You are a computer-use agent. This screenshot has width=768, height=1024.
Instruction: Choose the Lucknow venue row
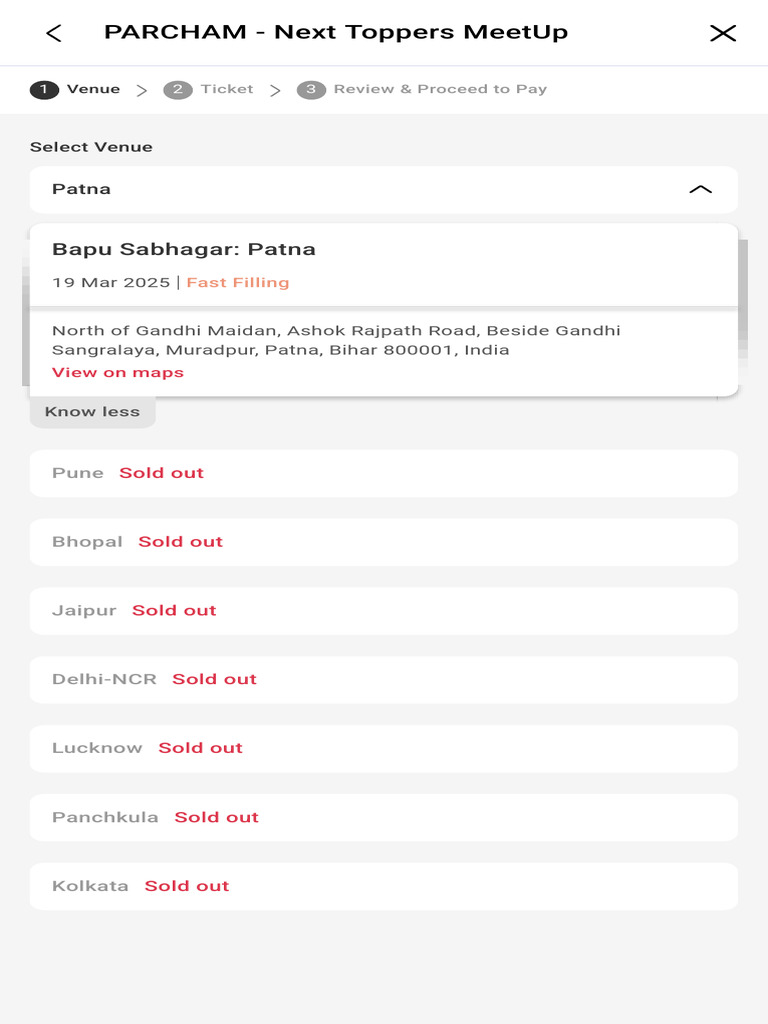(x=384, y=748)
